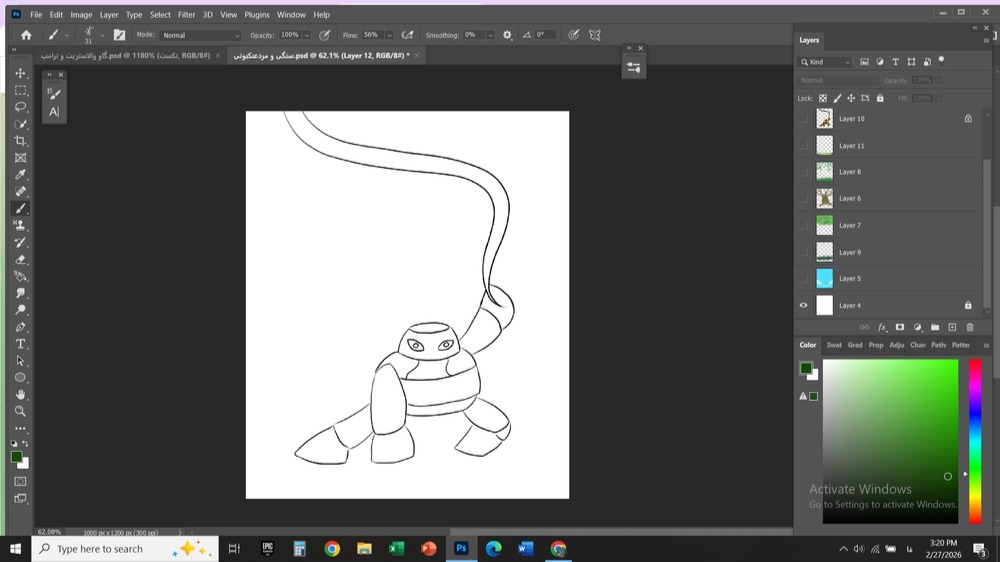The image size is (1000, 562).
Task: Select the Eyedropper tool
Action: (x=20, y=175)
